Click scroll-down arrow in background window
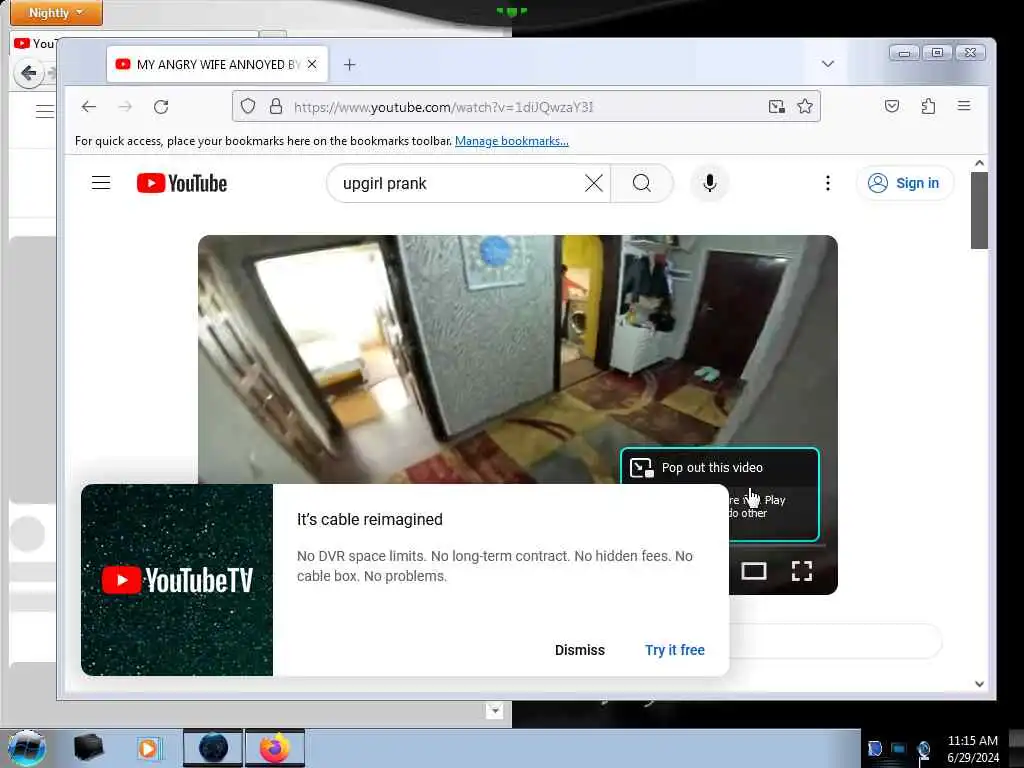This screenshot has height=768, width=1024. [x=495, y=711]
